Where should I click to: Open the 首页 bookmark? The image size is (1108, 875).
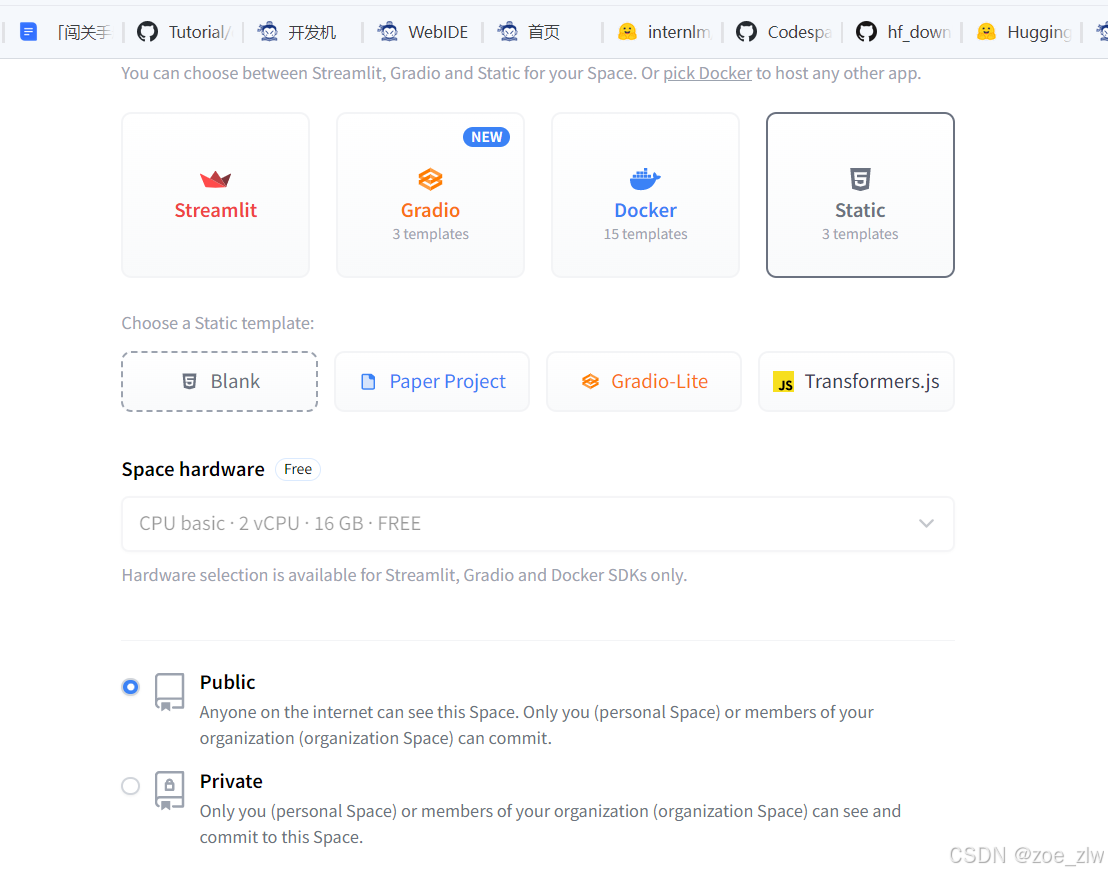[x=529, y=32]
